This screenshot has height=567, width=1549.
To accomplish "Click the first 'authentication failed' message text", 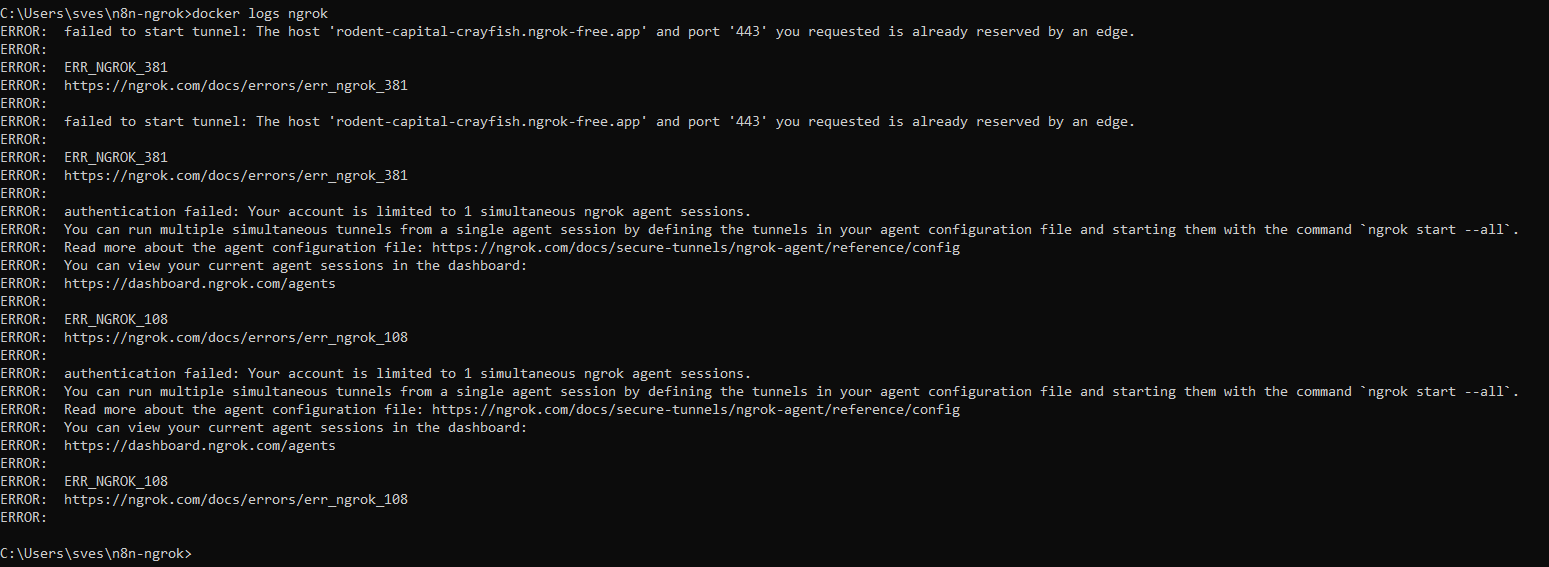I will click(152, 211).
